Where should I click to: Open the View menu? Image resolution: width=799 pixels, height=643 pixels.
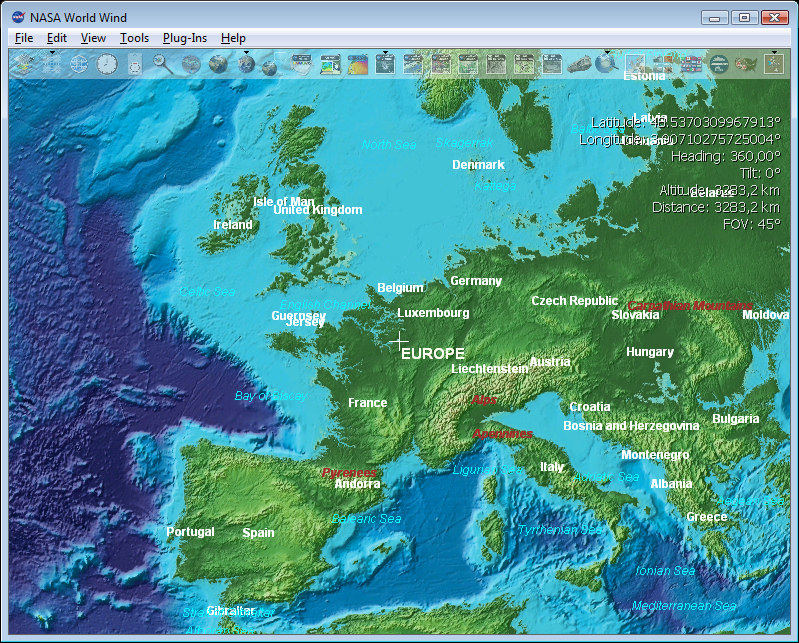click(93, 38)
